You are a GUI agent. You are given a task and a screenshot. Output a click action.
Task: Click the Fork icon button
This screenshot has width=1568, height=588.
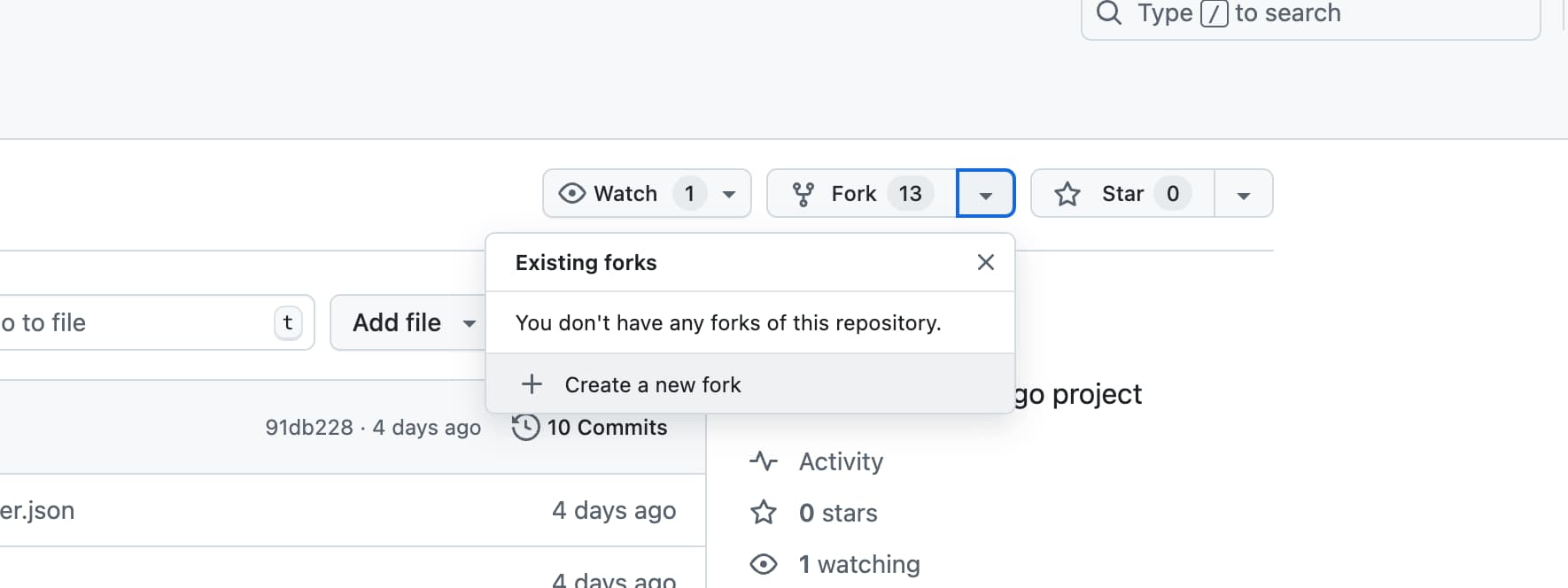pyautogui.click(x=803, y=194)
